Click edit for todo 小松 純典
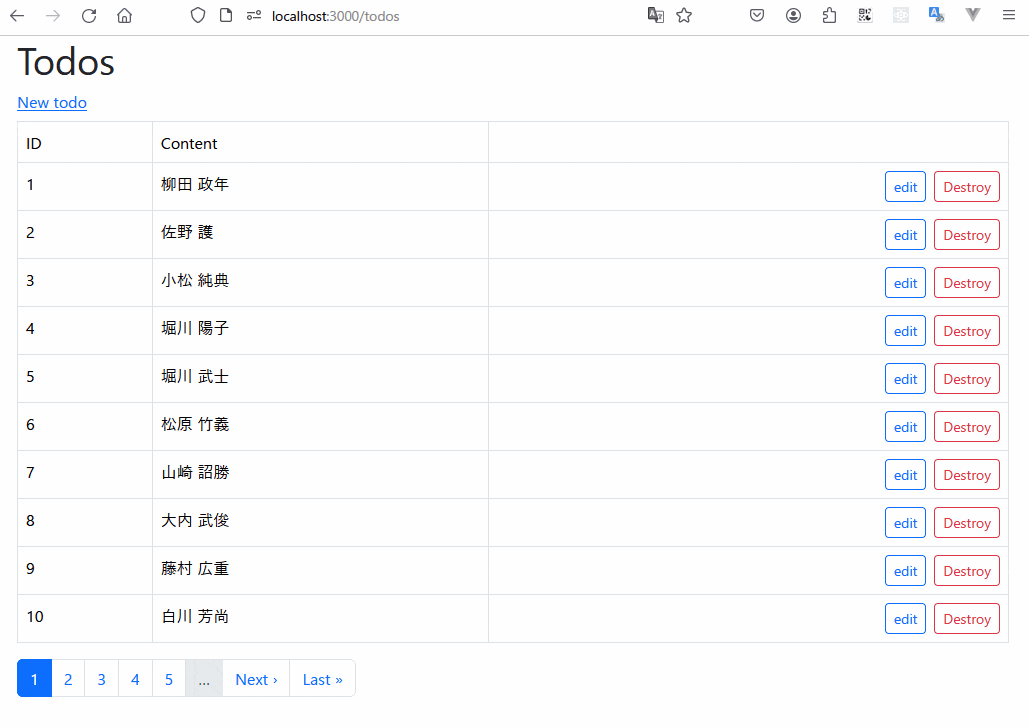 point(905,283)
